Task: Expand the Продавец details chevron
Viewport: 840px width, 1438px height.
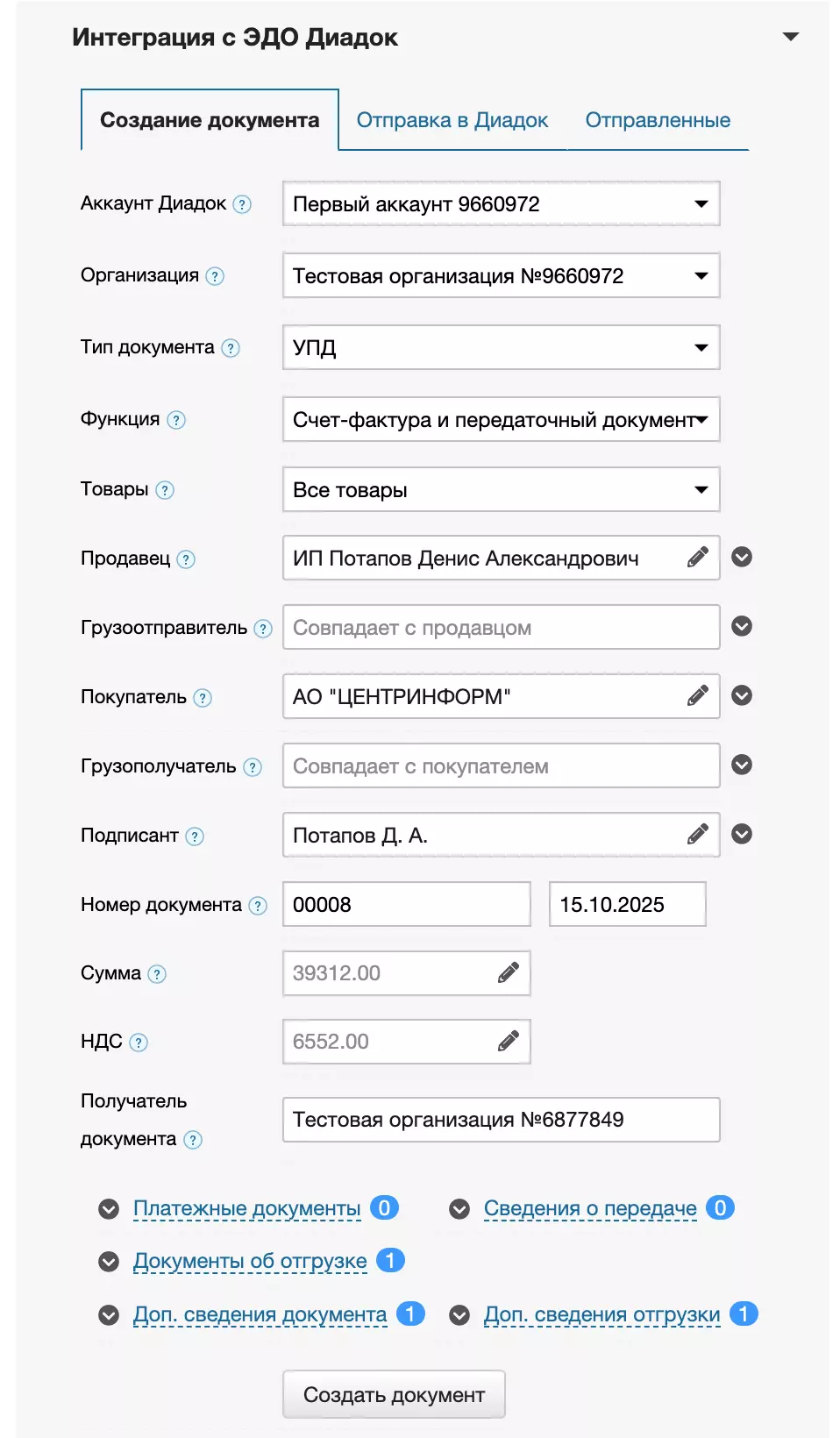Action: point(742,558)
